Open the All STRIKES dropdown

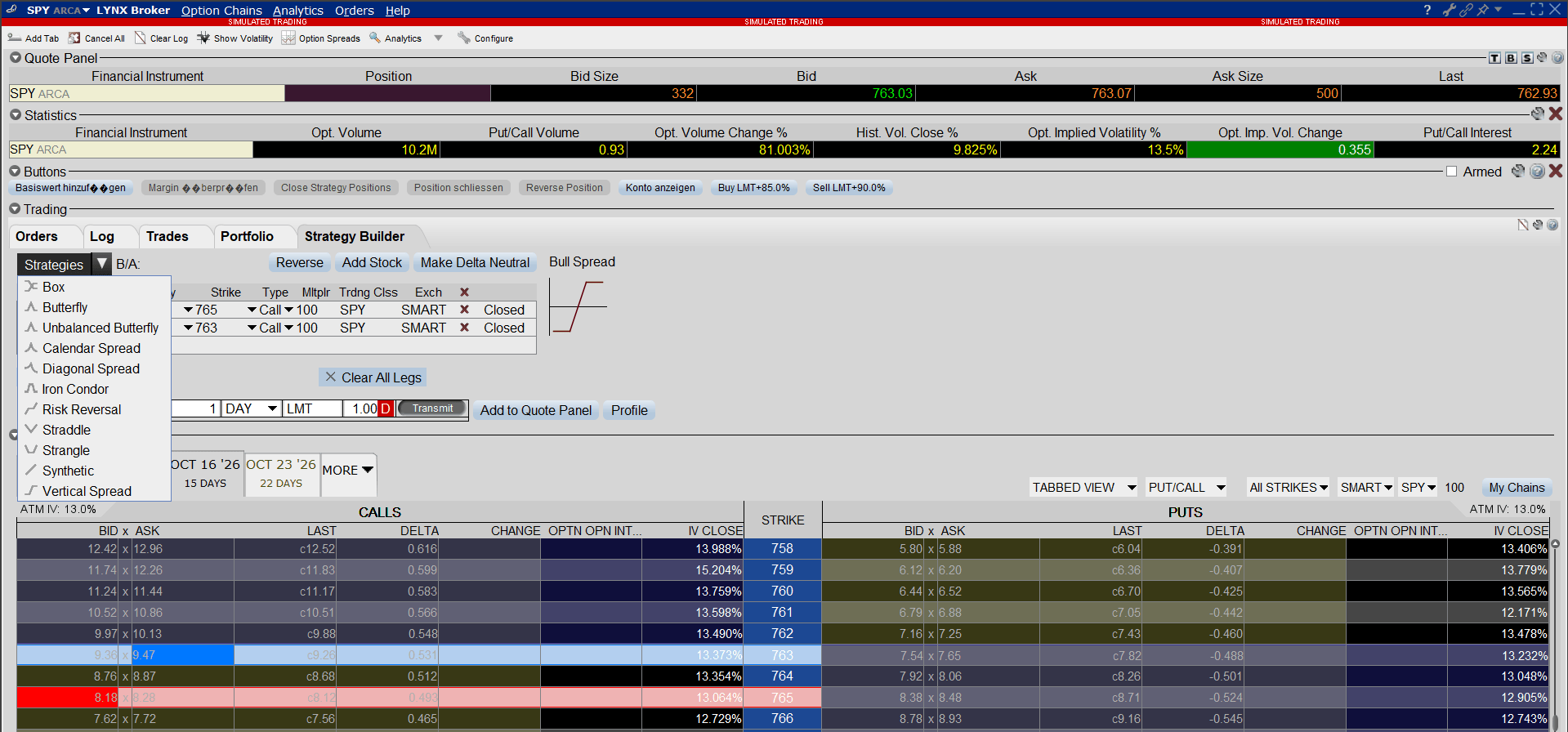pyautogui.click(x=1288, y=488)
